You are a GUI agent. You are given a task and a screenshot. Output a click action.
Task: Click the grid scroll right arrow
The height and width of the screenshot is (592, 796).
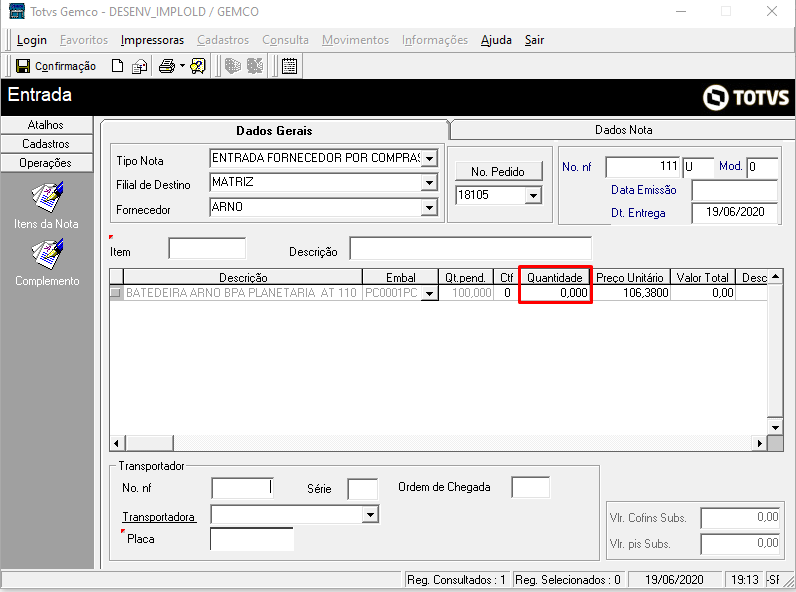point(759,443)
